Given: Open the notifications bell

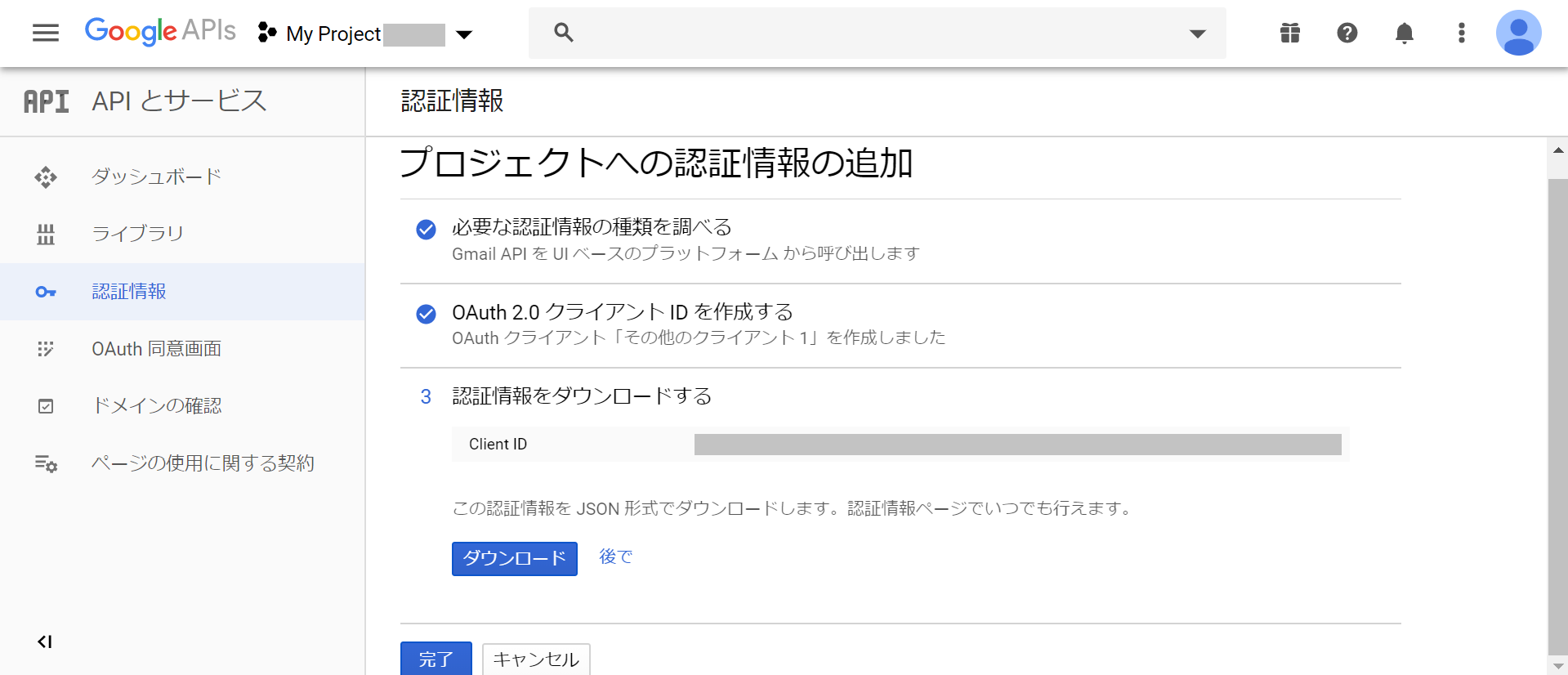Looking at the screenshot, I should pos(1405,33).
